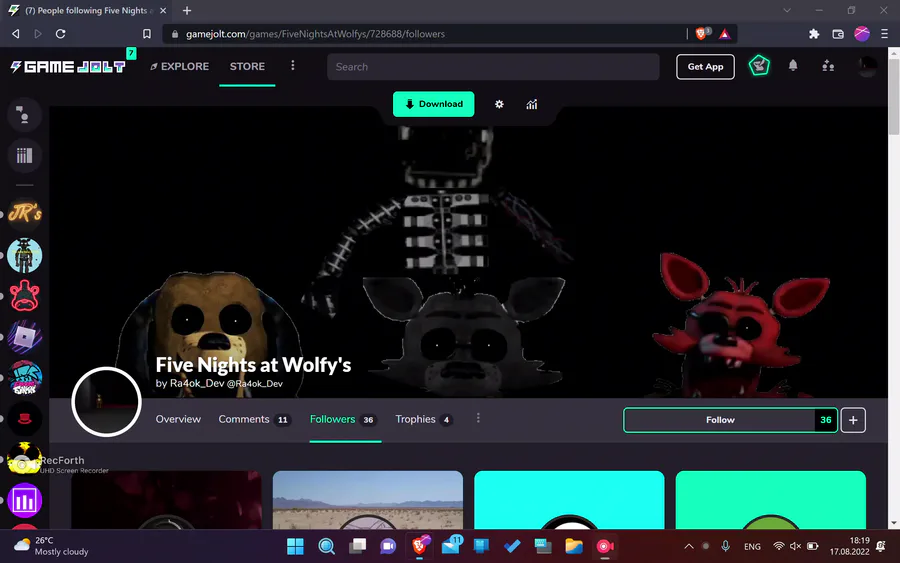Open the red bear community icon

[24, 296]
